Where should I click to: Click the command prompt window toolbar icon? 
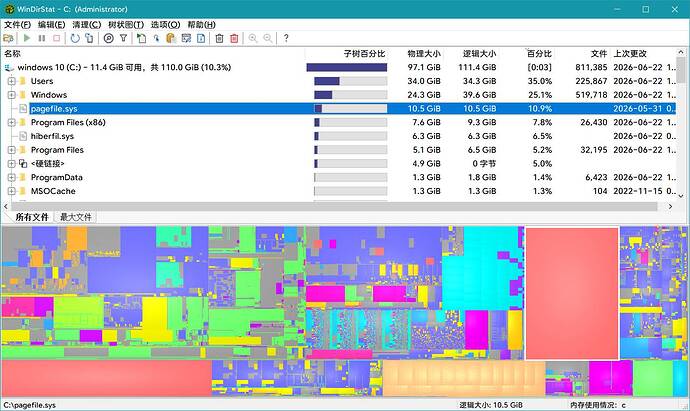[186, 38]
